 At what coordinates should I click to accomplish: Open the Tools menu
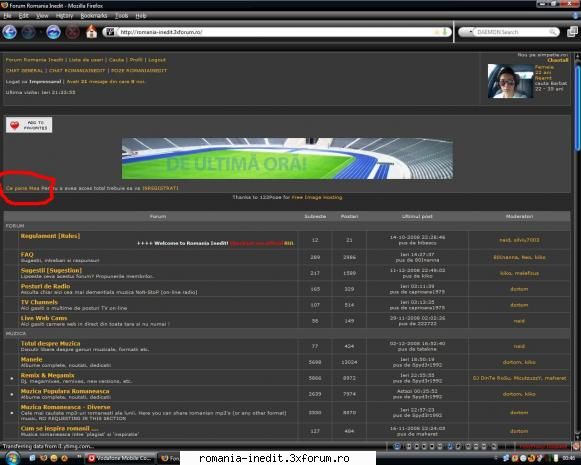tap(121, 16)
